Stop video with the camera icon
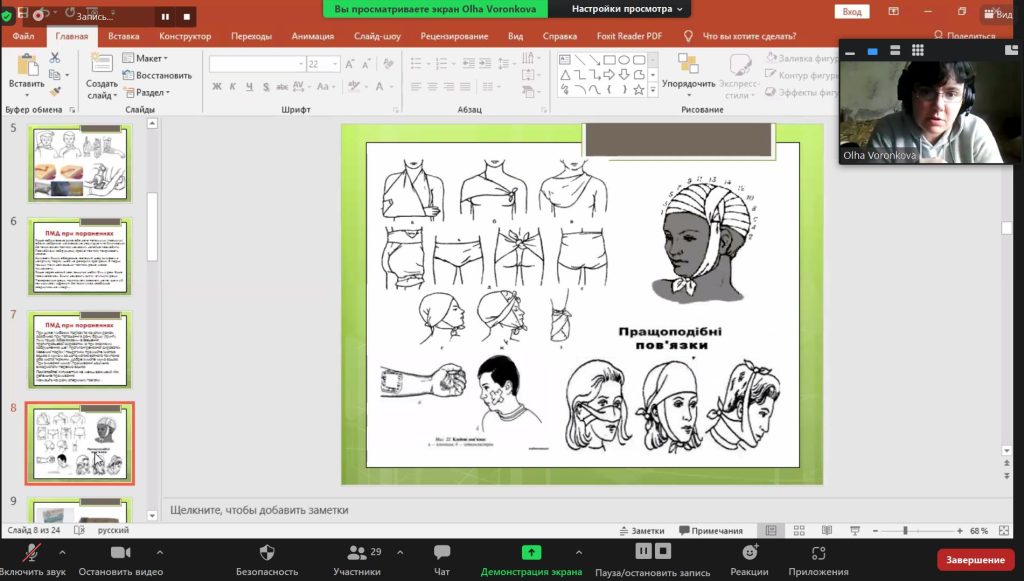This screenshot has height=581, width=1024. click(x=120, y=552)
